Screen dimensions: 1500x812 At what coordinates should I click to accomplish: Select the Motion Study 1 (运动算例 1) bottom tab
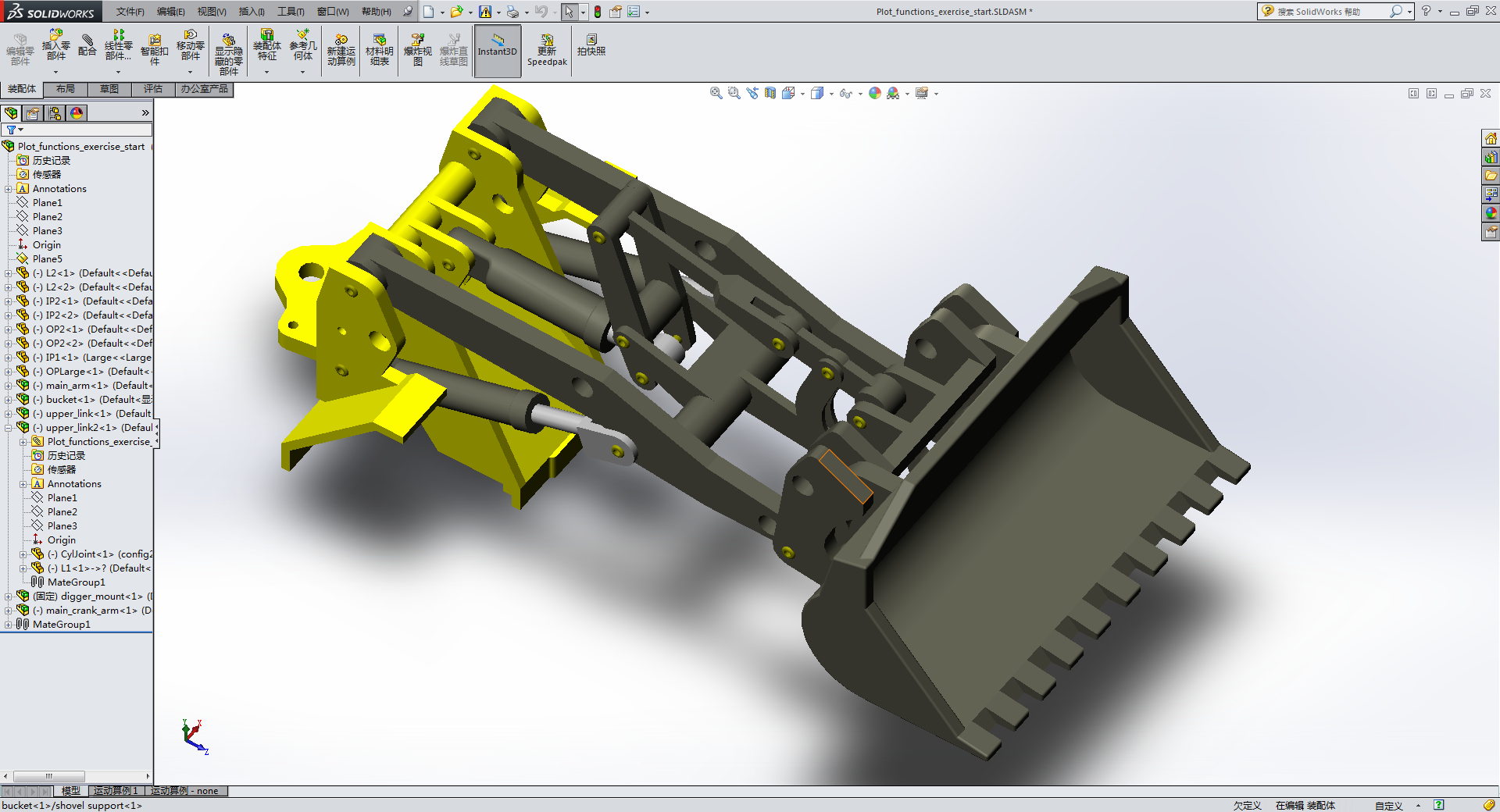point(116,791)
